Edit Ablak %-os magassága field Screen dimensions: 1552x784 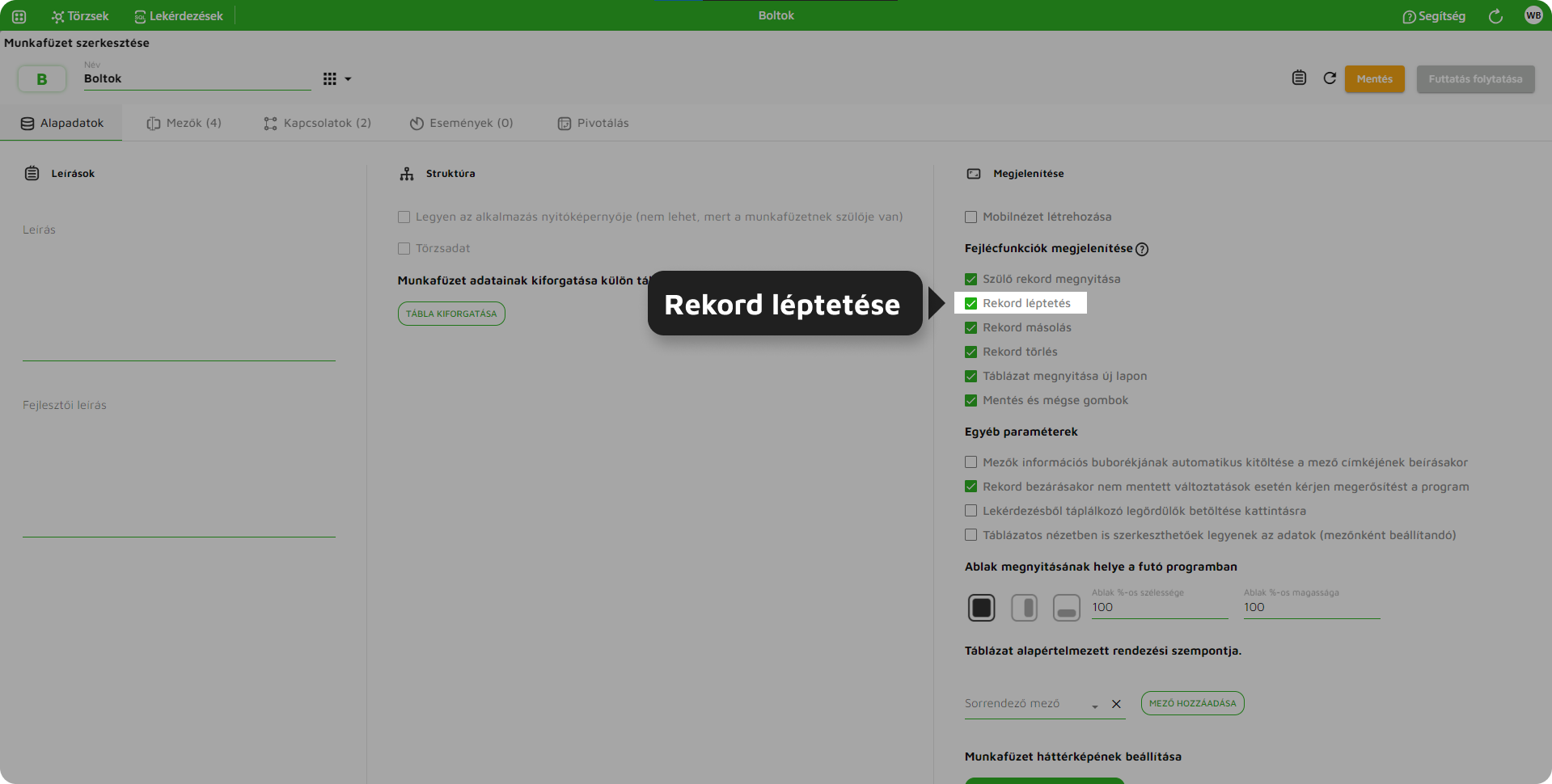coord(1312,608)
